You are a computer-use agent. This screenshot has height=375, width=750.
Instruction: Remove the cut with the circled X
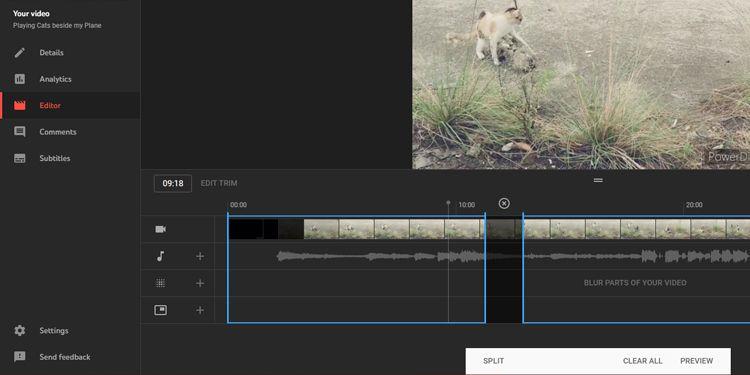(504, 203)
